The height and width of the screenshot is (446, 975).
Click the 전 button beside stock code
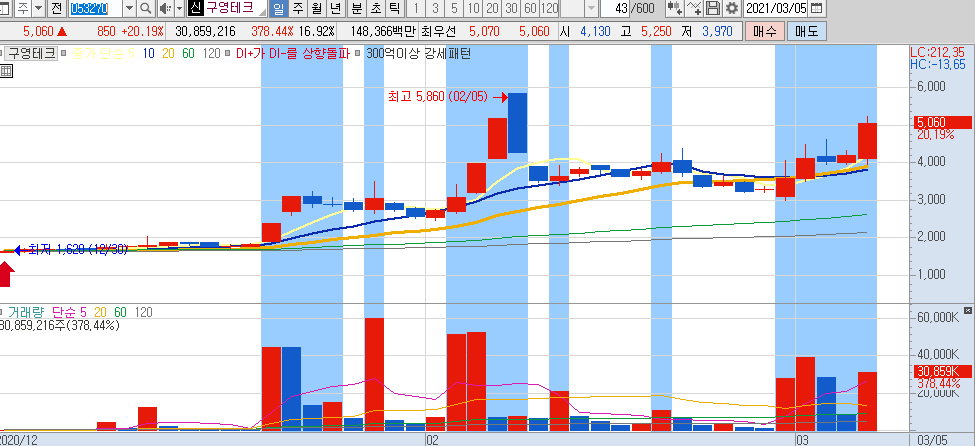pos(57,9)
